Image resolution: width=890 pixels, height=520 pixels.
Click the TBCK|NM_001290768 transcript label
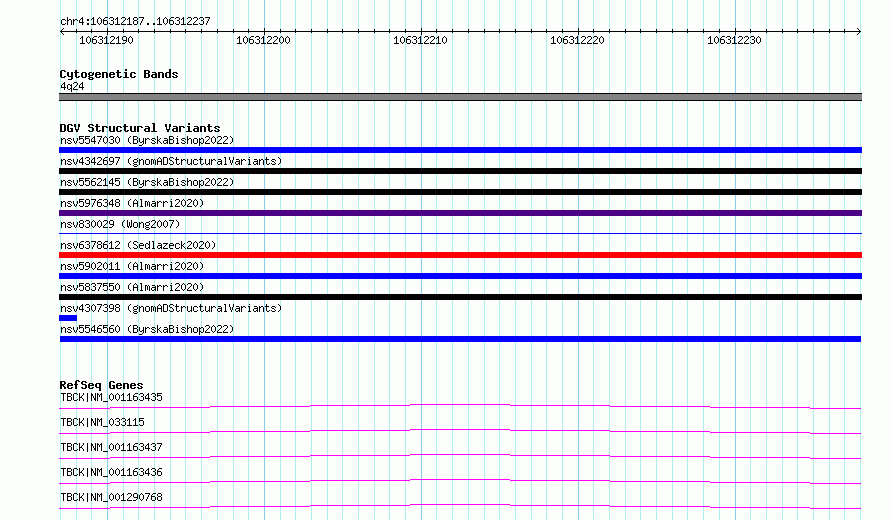point(111,497)
